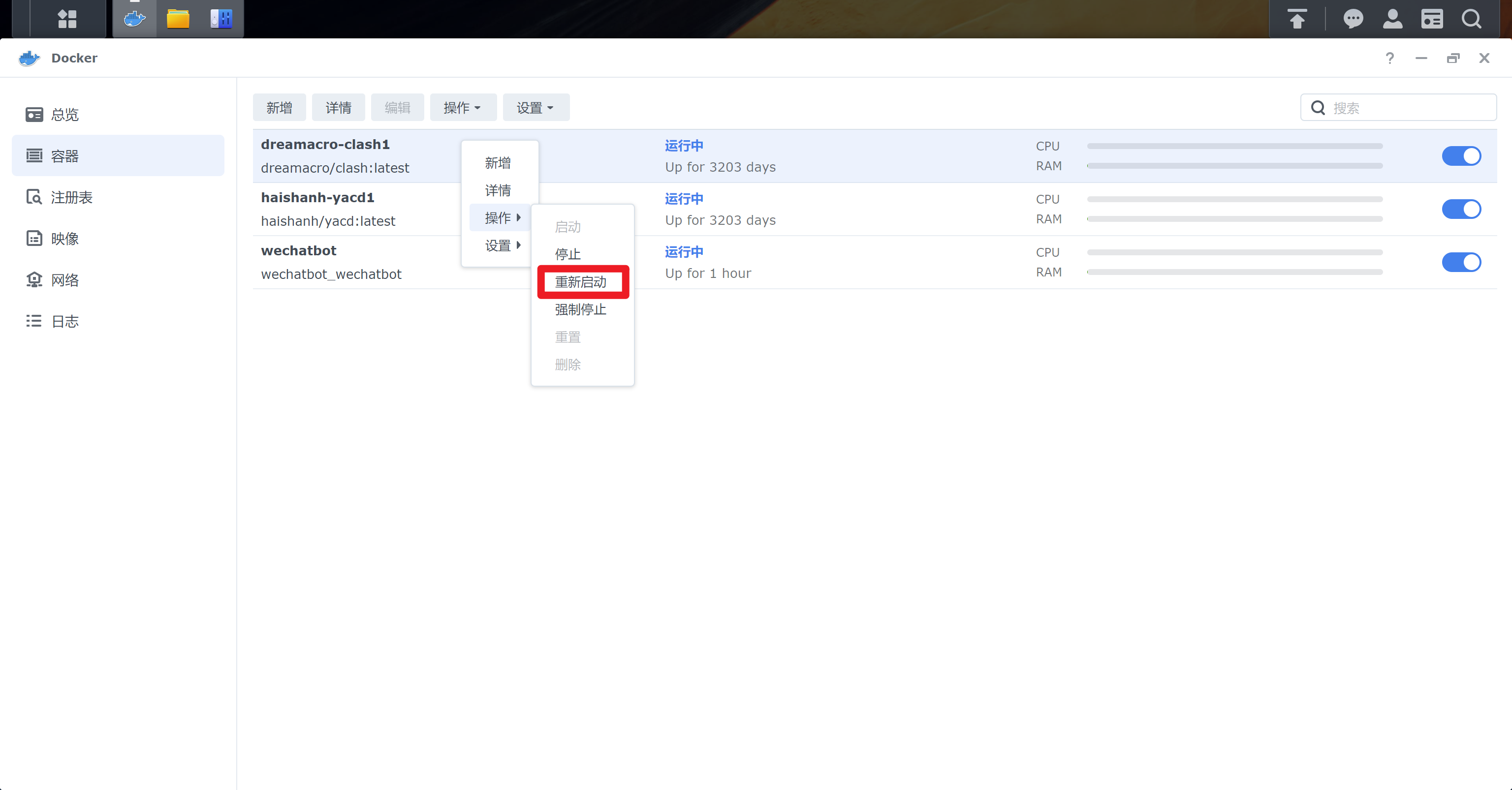Open the widgets panel icon
The height and width of the screenshot is (790, 1512).
[x=1432, y=19]
